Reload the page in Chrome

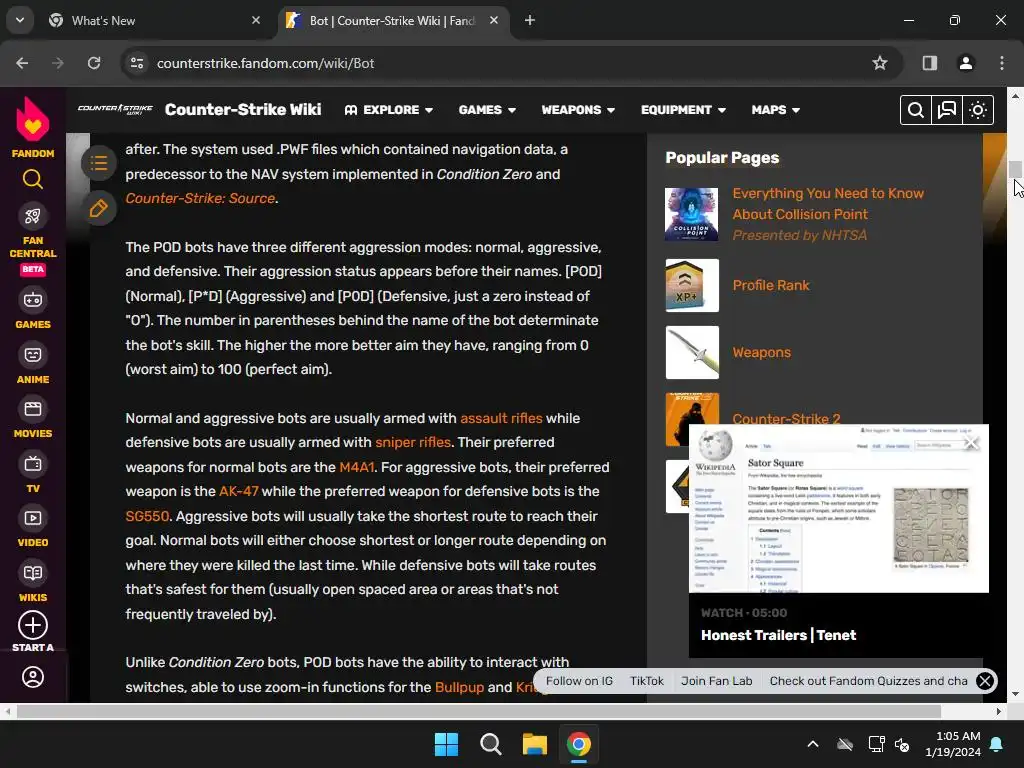(94, 63)
